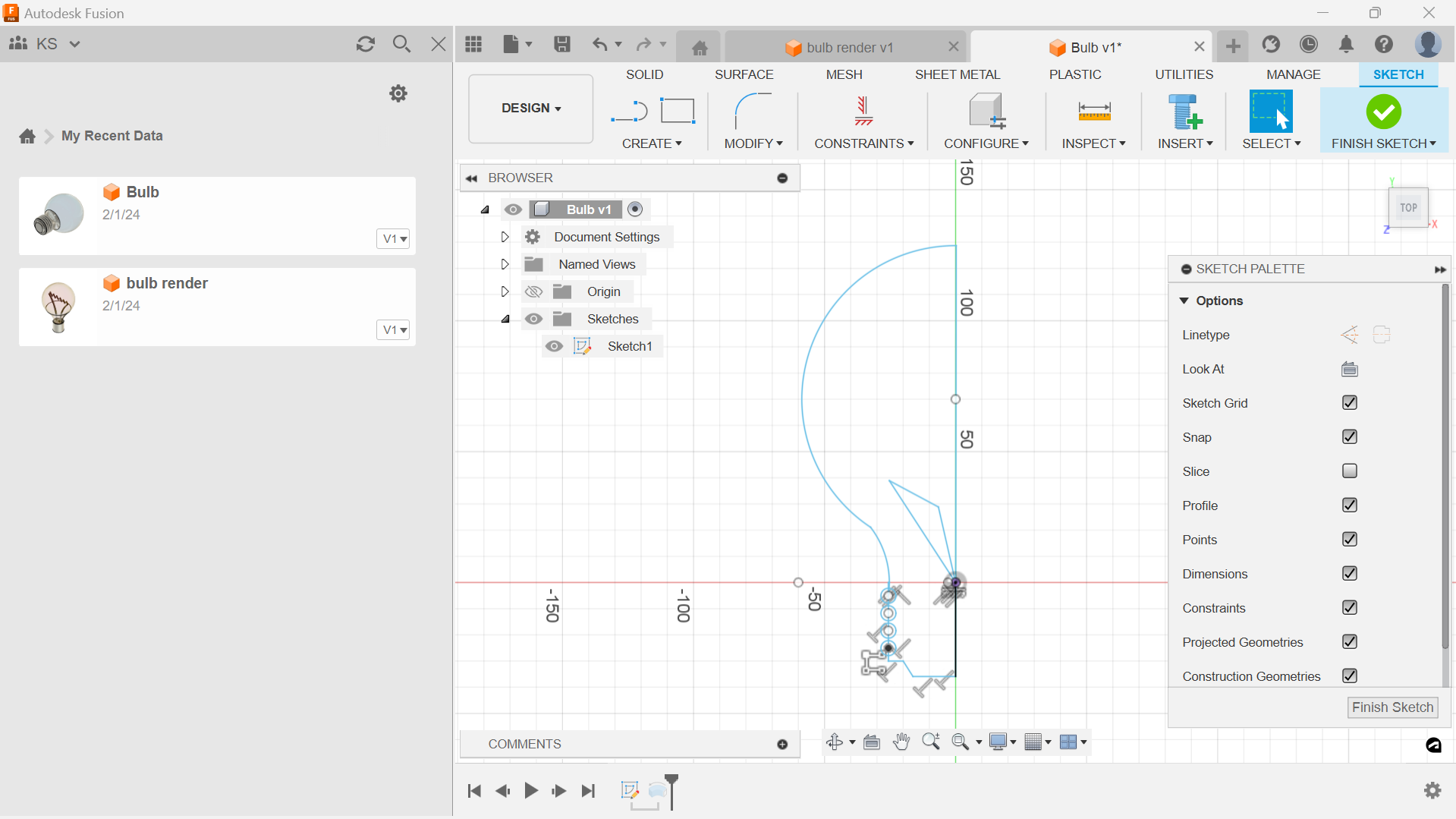The width and height of the screenshot is (1456, 819).
Task: Switch to the SURFACE tab
Action: (744, 74)
